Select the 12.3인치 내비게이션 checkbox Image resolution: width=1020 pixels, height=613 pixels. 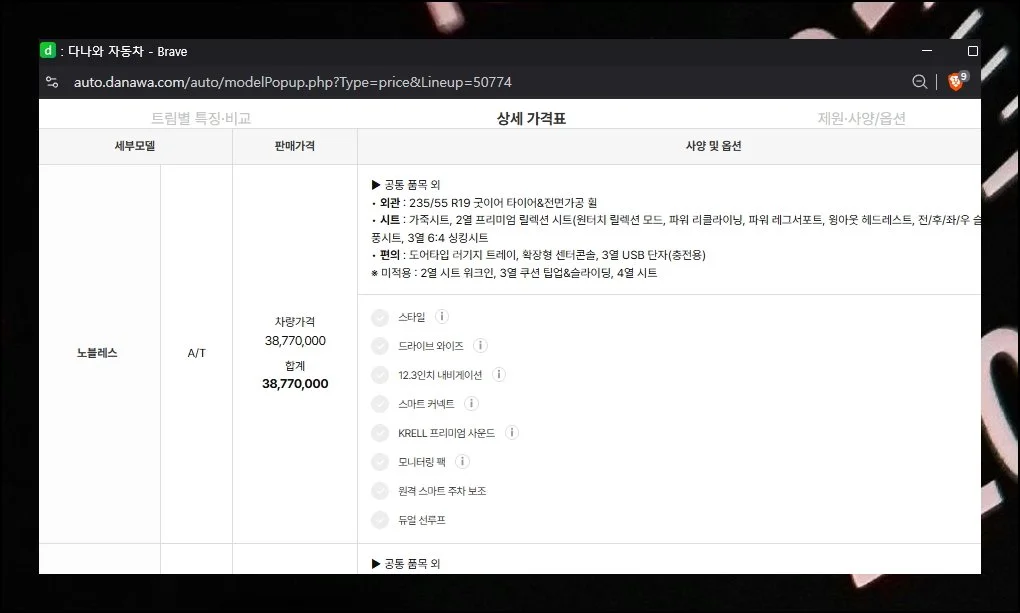pyautogui.click(x=380, y=375)
